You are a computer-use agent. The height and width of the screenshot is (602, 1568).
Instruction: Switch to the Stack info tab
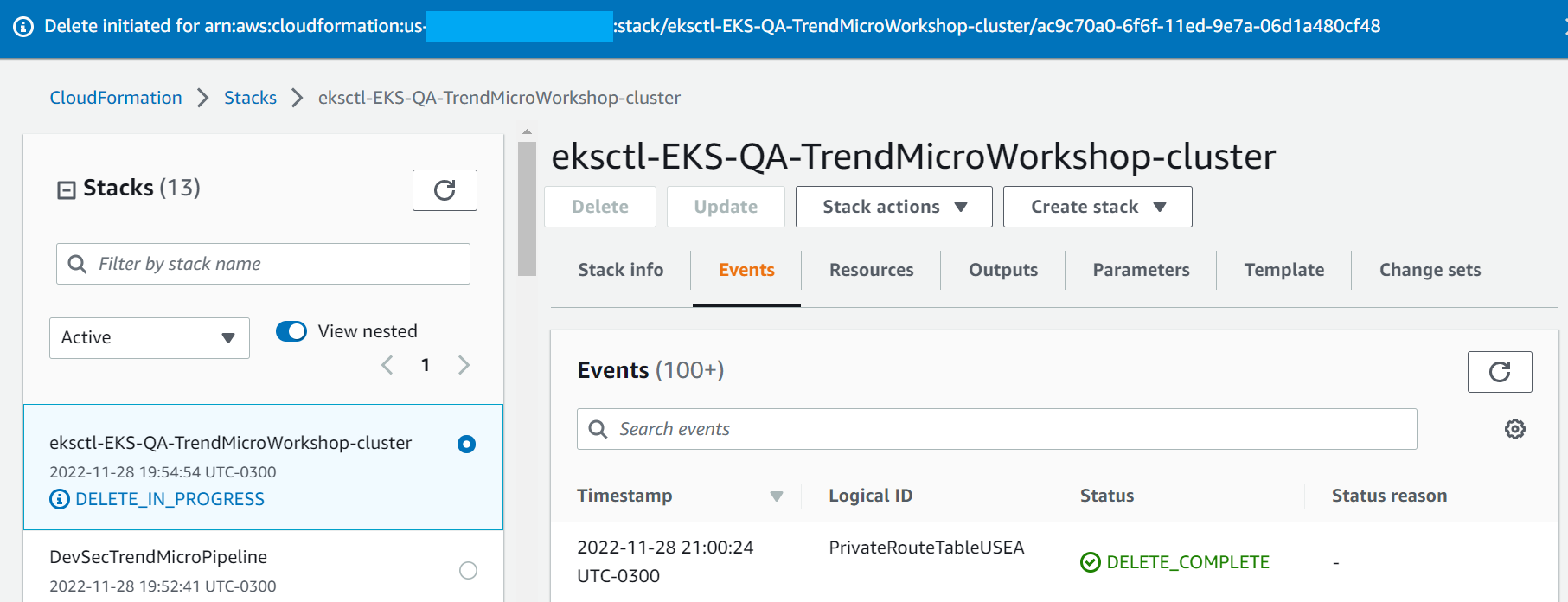click(621, 270)
